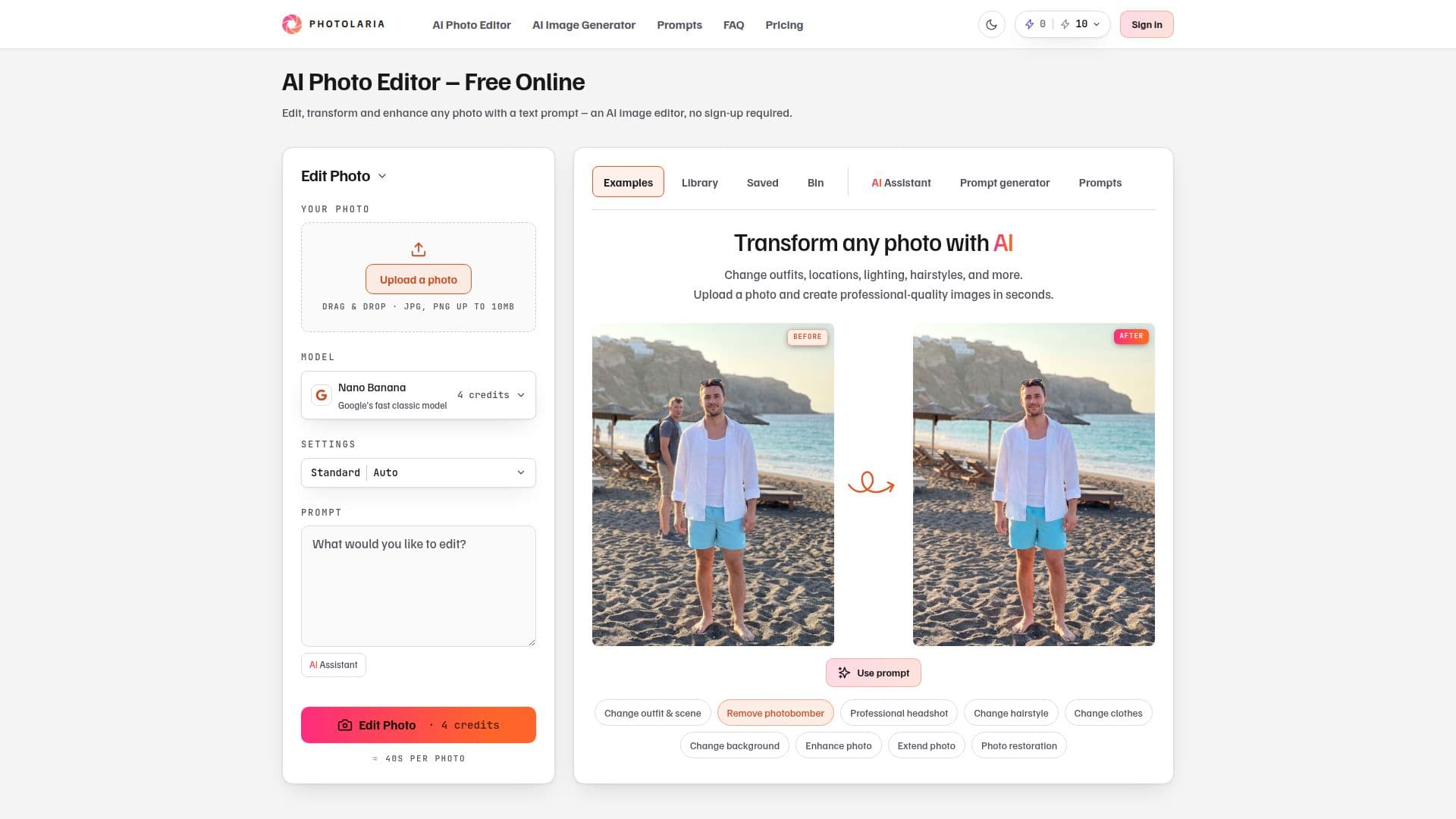Click the AI Assistant button below prompt
The image size is (1456, 819).
coord(334,665)
